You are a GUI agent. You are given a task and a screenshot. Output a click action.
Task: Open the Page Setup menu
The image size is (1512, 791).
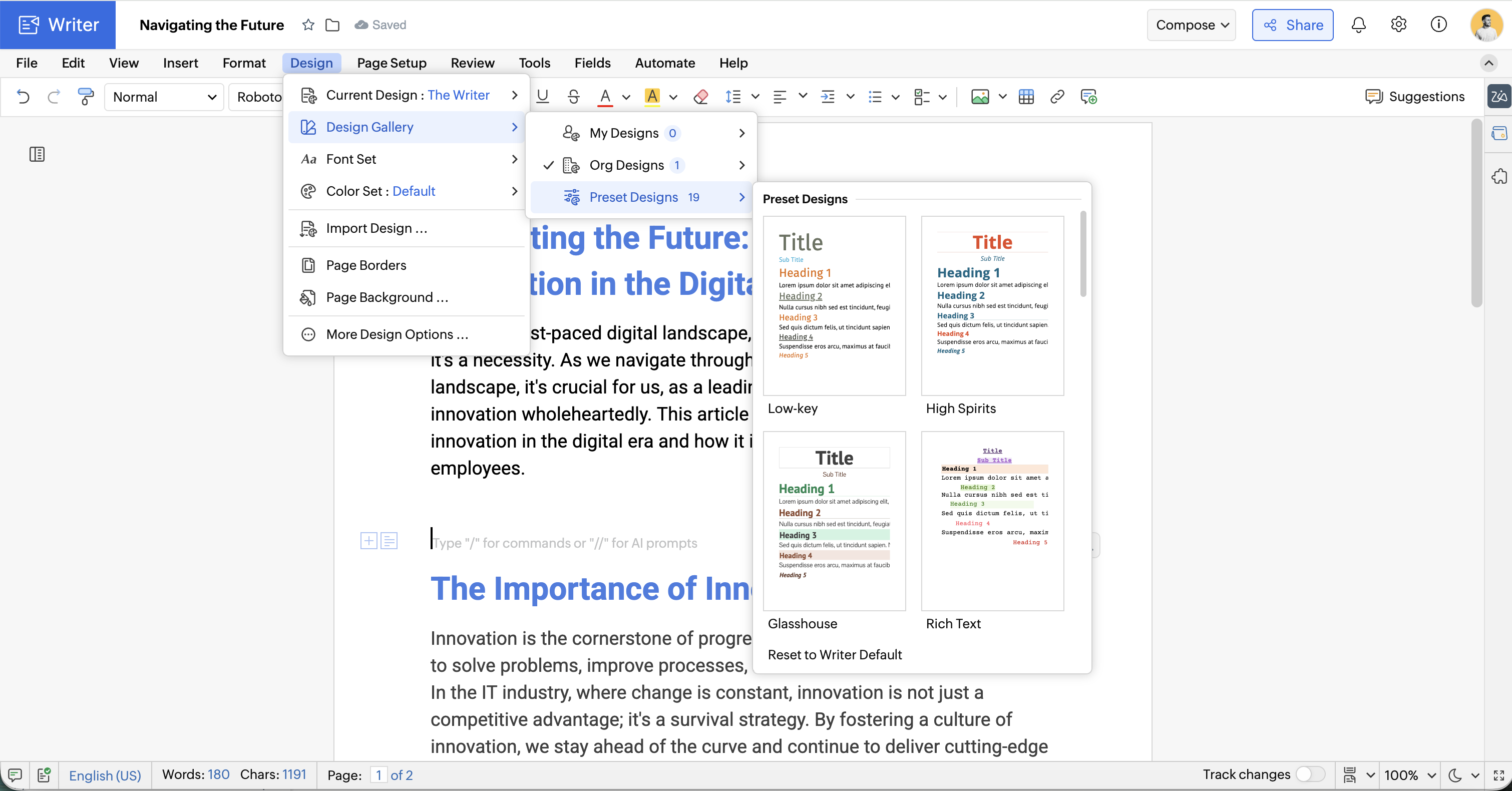(x=392, y=63)
